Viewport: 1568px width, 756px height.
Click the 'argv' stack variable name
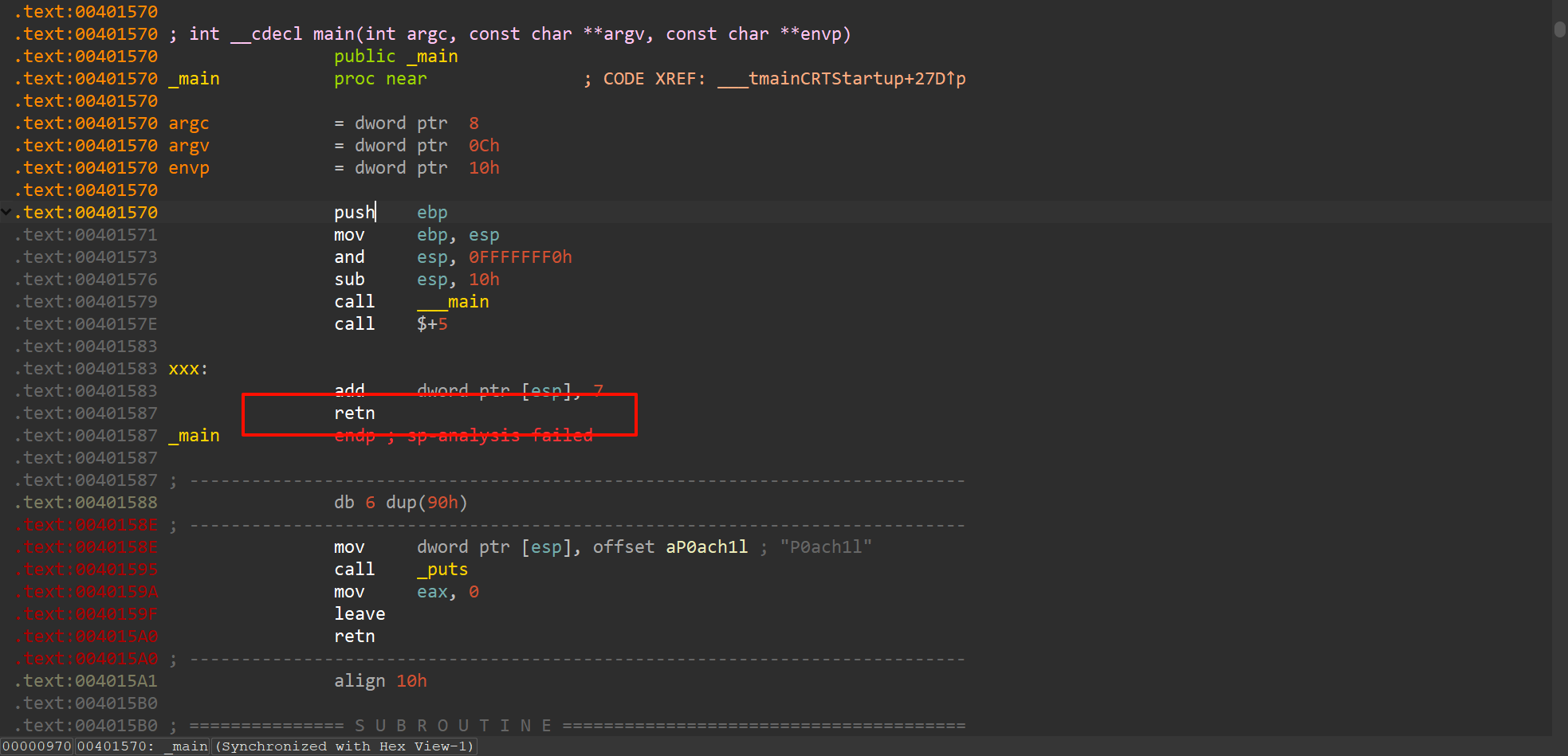coord(189,146)
